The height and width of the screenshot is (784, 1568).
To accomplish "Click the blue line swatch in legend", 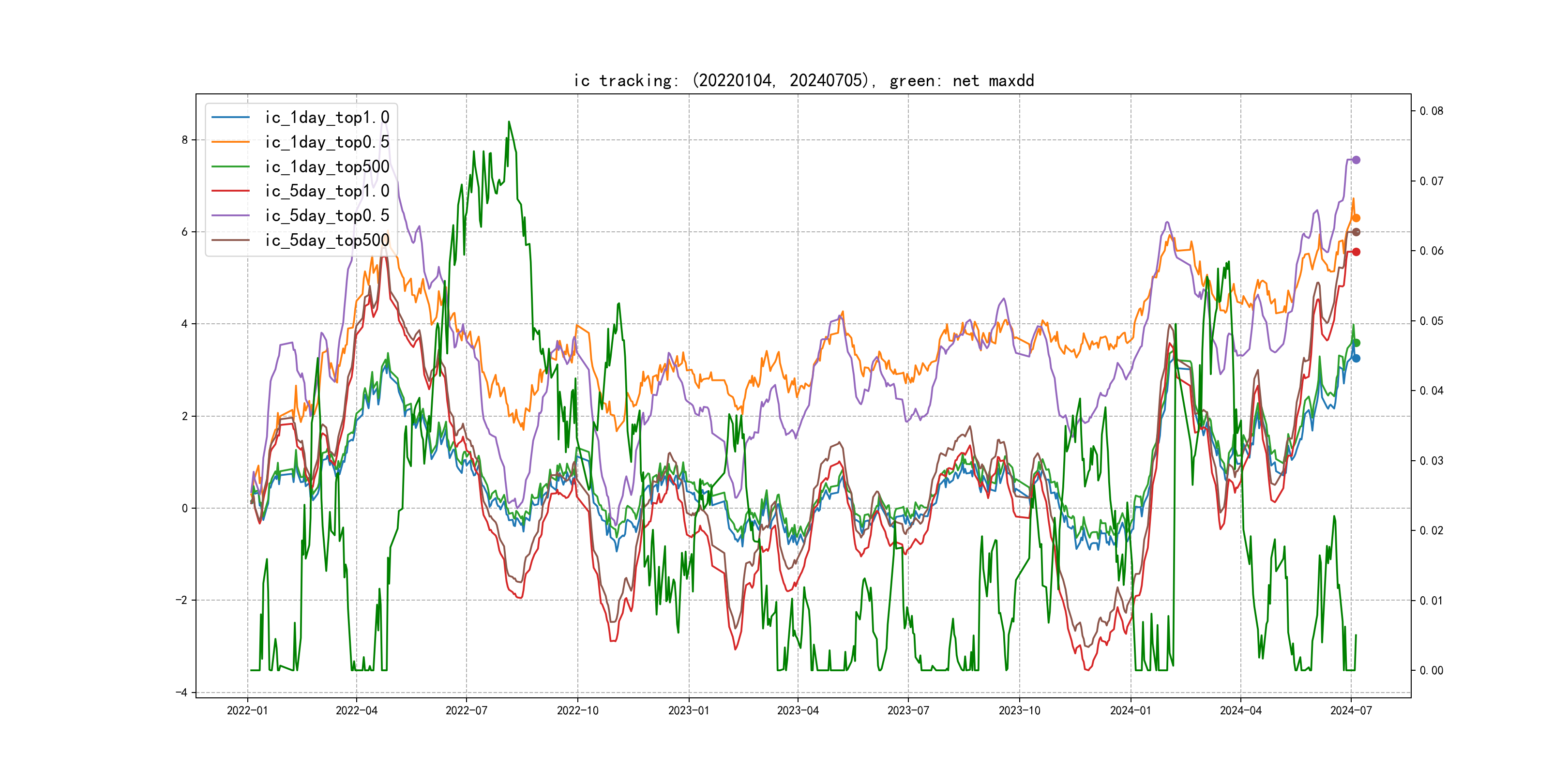I will point(230,118).
